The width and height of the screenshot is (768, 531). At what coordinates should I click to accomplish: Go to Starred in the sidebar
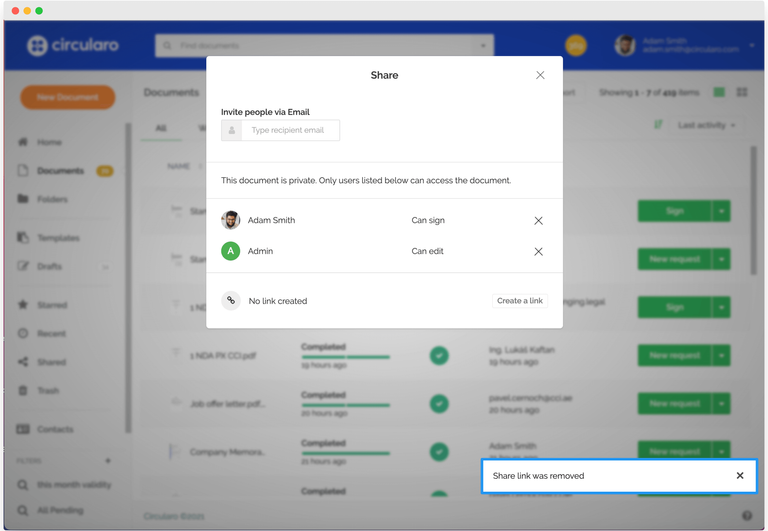pos(51,305)
